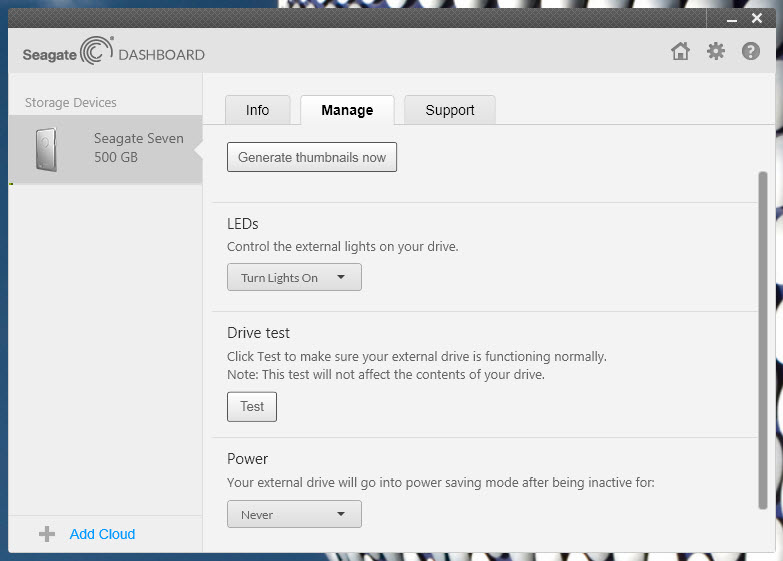Open the Never power-saving dropdown
The image size is (783, 561).
click(x=294, y=514)
